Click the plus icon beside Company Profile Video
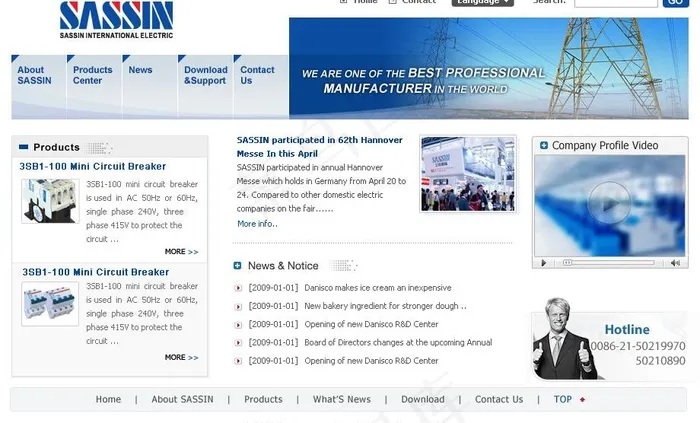 point(544,146)
